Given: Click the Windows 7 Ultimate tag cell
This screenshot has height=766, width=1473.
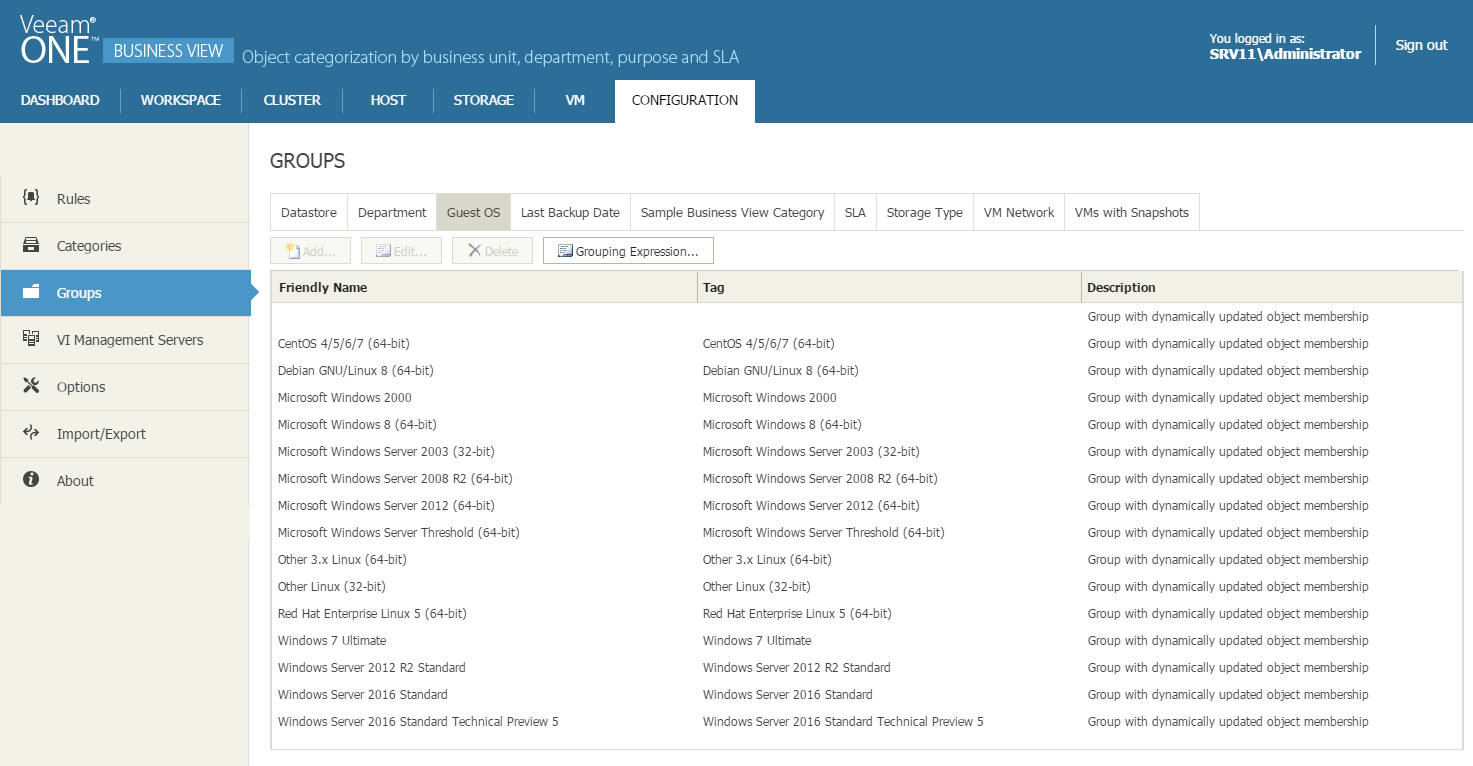Looking at the screenshot, I should pyautogui.click(x=757, y=640).
